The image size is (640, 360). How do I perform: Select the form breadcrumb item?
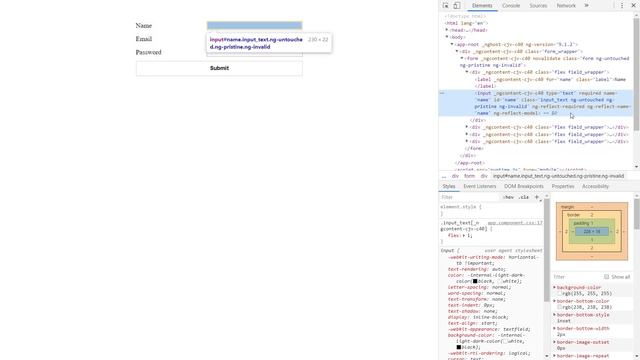pyautogui.click(x=469, y=176)
